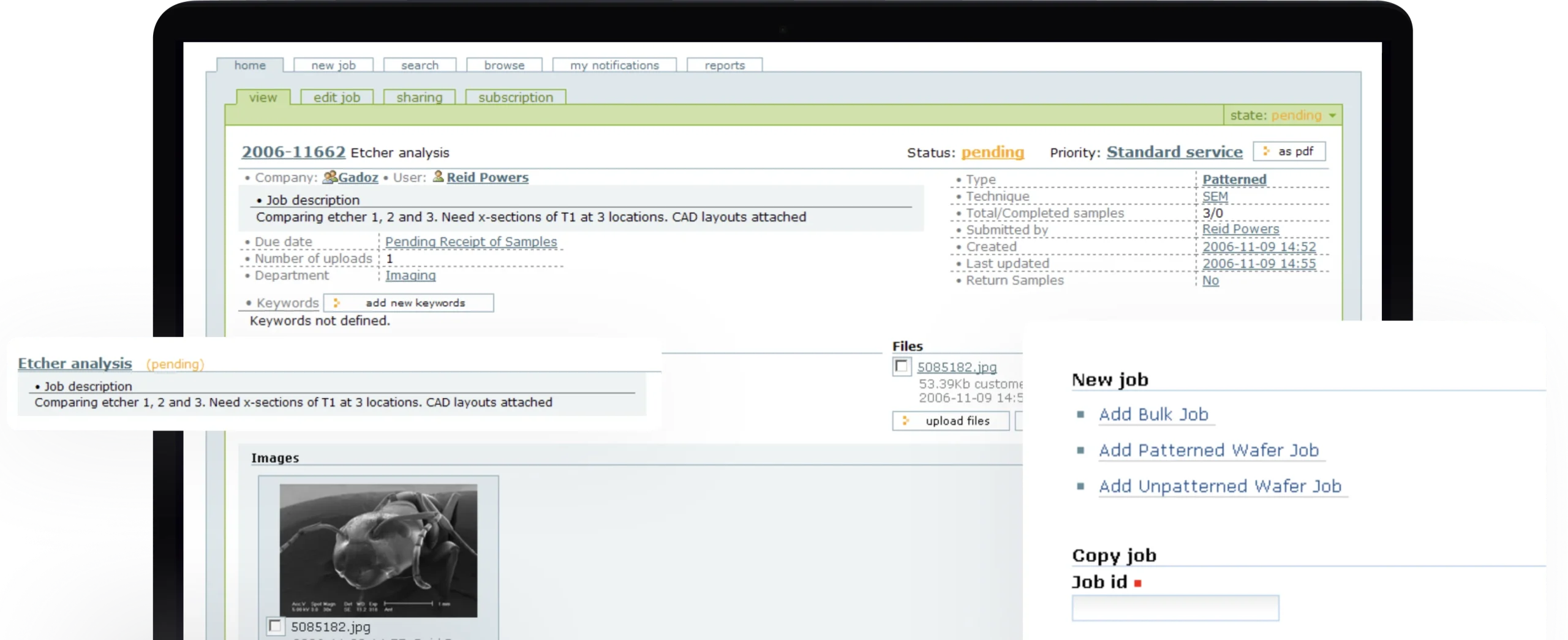Click the Job id input field
This screenshot has width=1568, height=640.
point(1175,608)
